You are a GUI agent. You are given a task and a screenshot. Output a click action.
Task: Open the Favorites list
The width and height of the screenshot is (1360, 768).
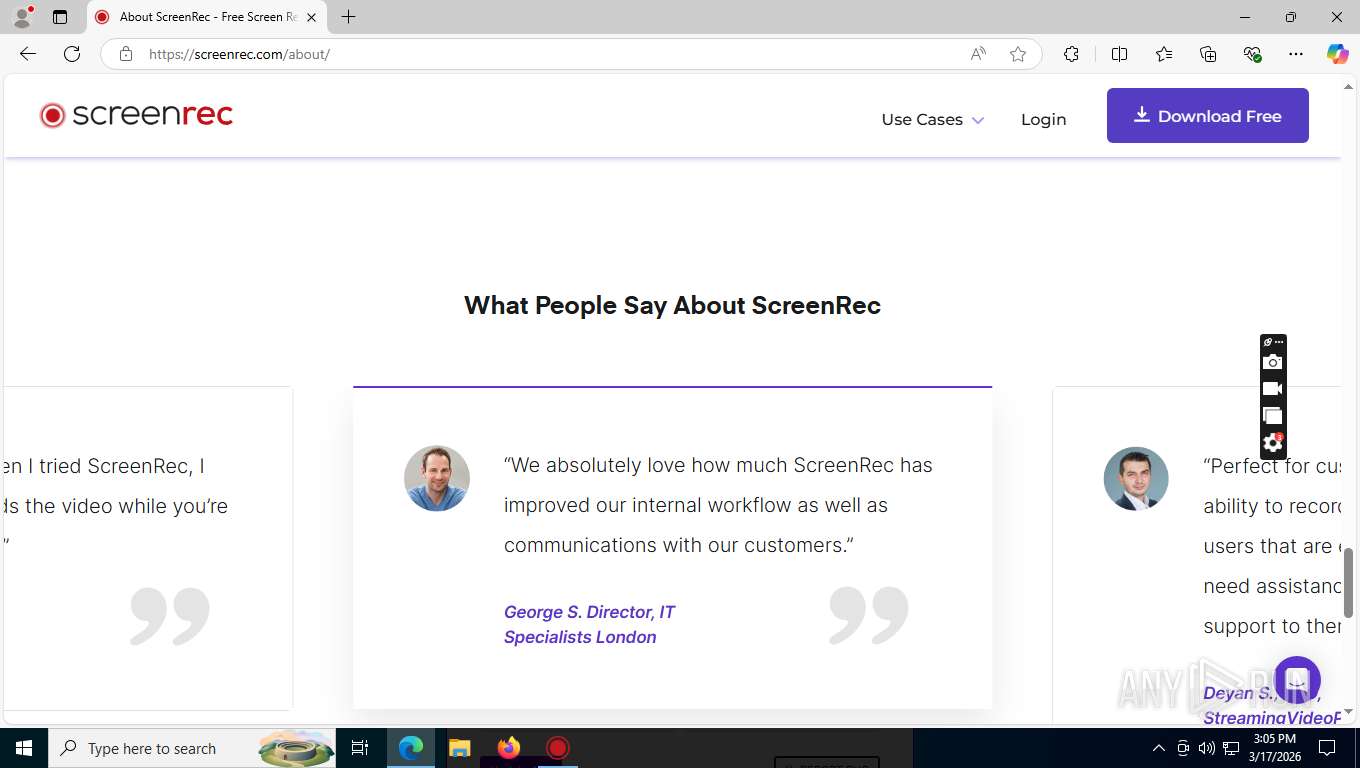[1164, 54]
